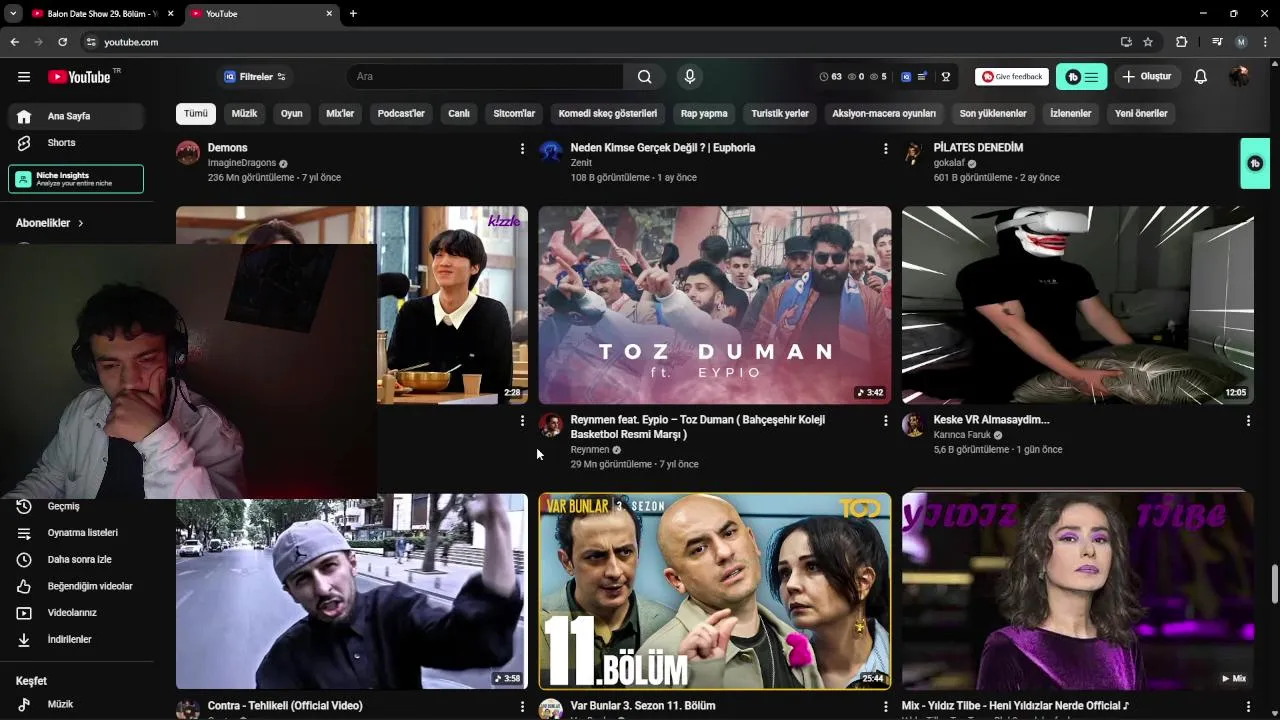Viewport: 1280px width, 720px height.
Task: Select the Yeni öneriler chip
Action: pos(1141,114)
